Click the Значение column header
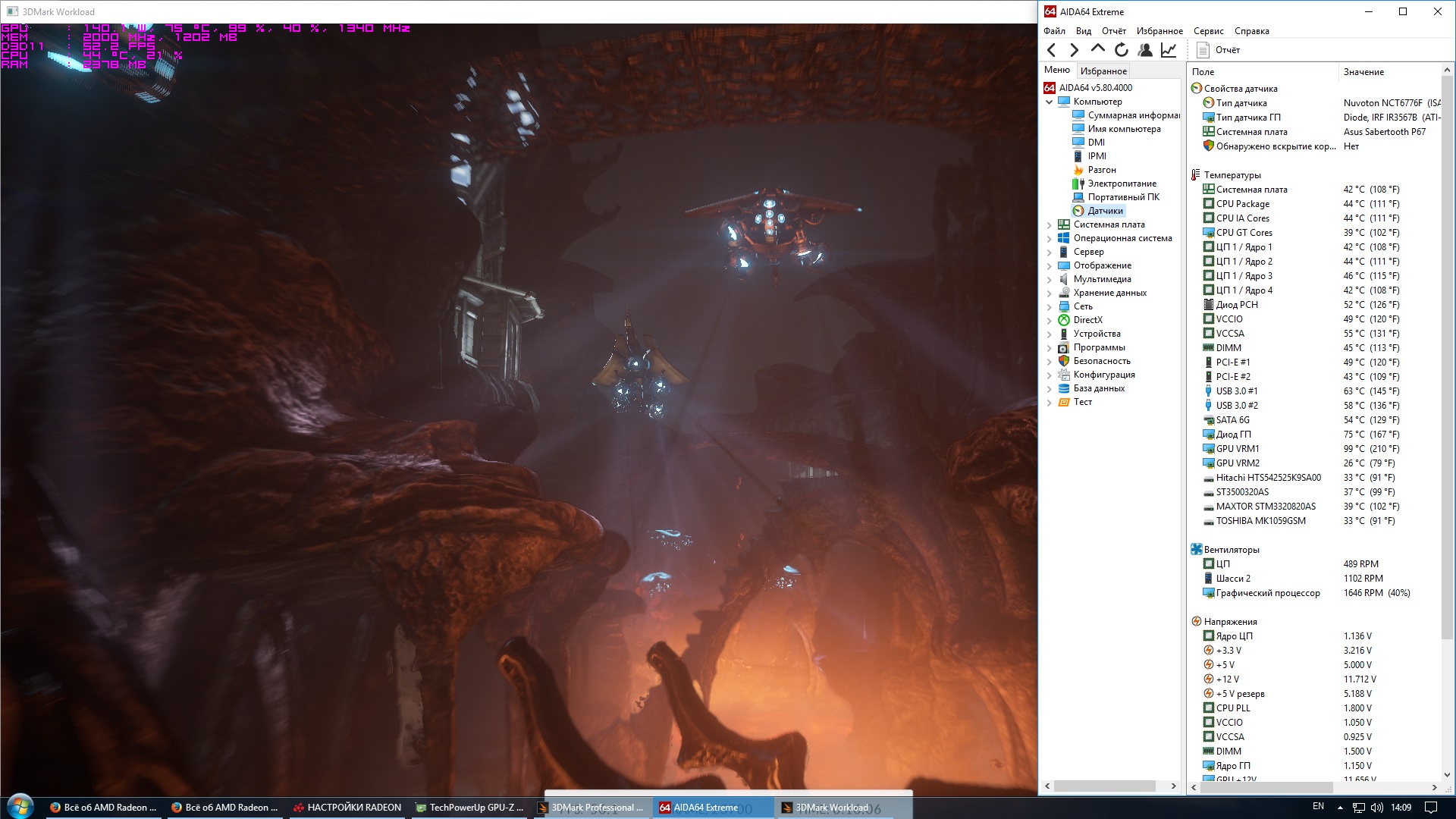 click(x=1363, y=72)
